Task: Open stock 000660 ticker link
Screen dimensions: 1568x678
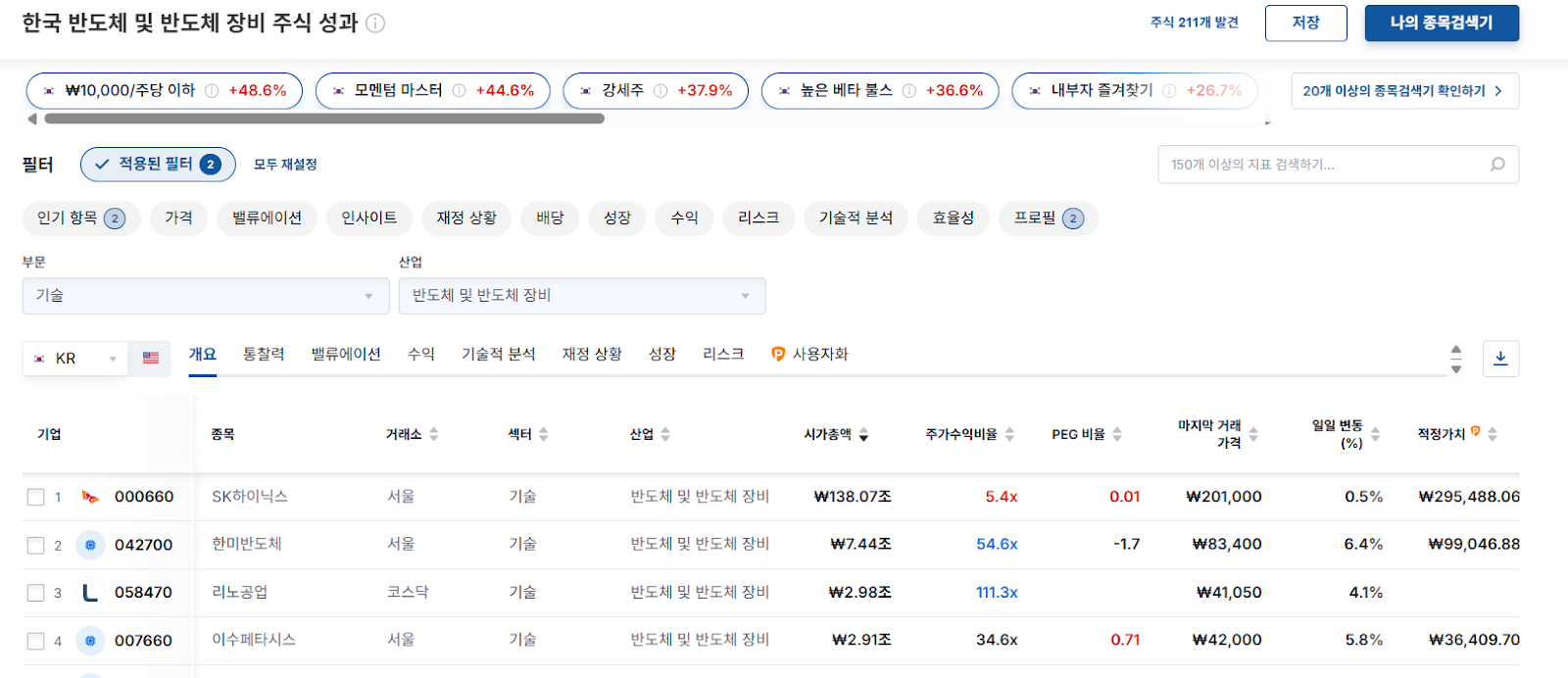Action: pyautogui.click(x=144, y=497)
